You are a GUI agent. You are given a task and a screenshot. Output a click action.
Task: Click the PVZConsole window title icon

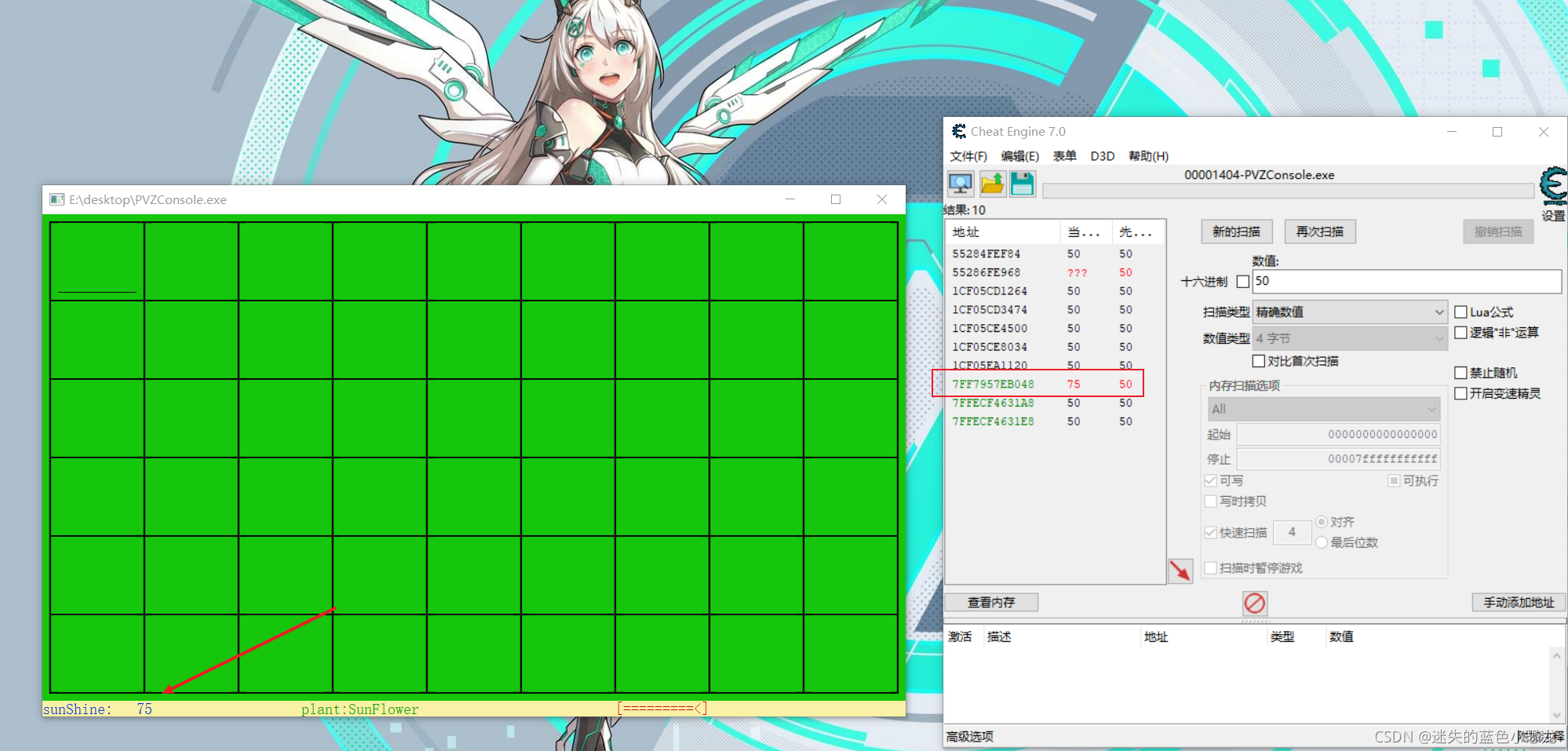[x=57, y=199]
